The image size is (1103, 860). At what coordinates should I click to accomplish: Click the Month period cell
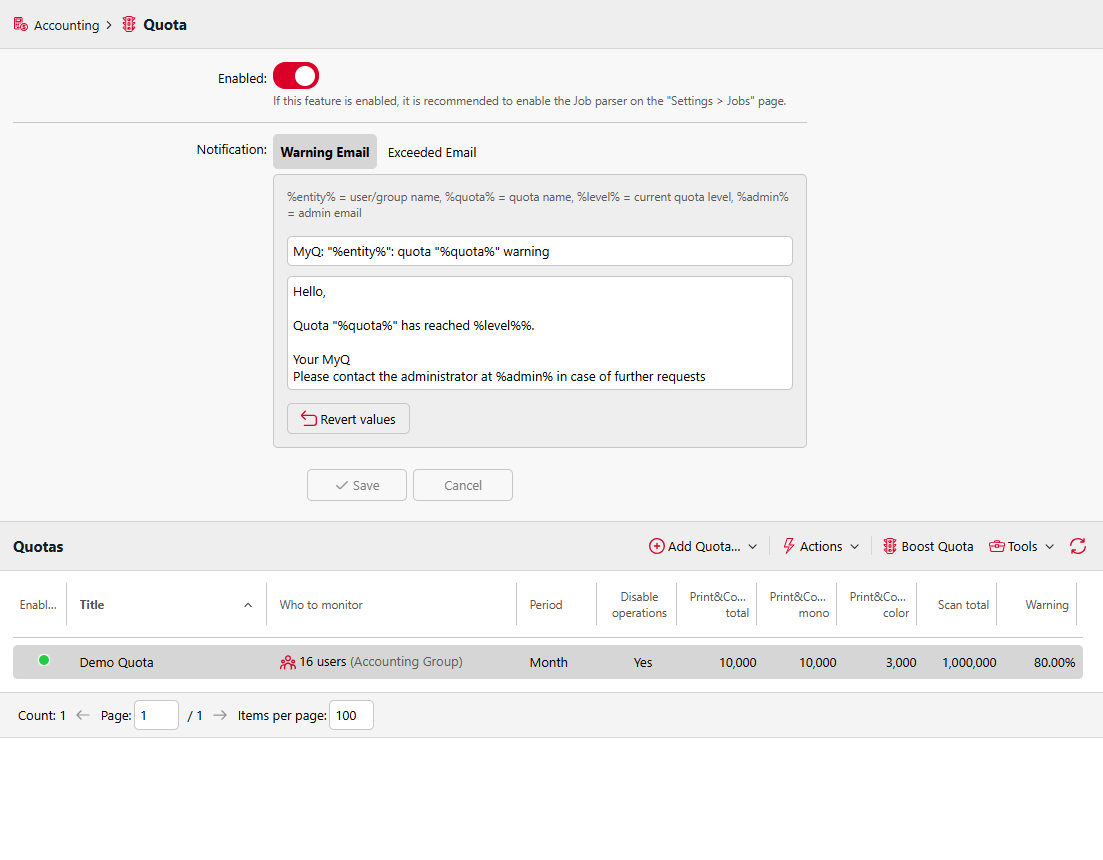tap(549, 662)
